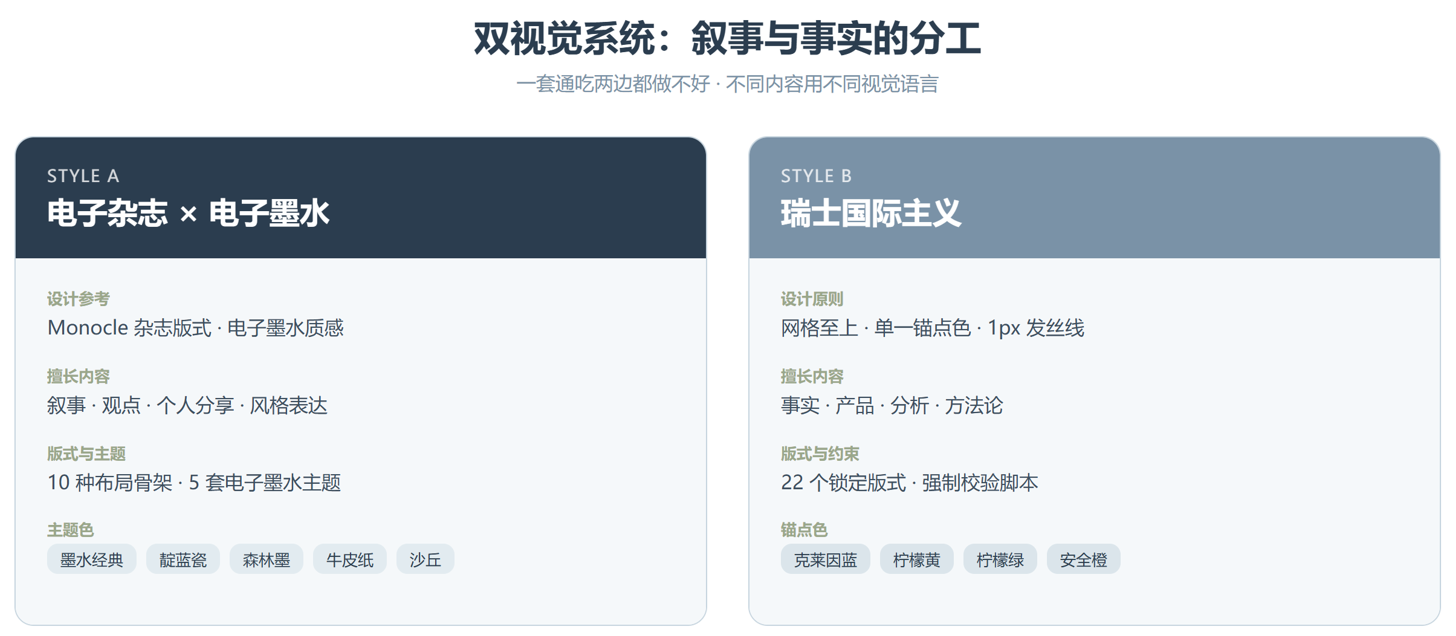Click the 版式与主题 label
Screen dimensions: 1456x636
tap(86, 453)
